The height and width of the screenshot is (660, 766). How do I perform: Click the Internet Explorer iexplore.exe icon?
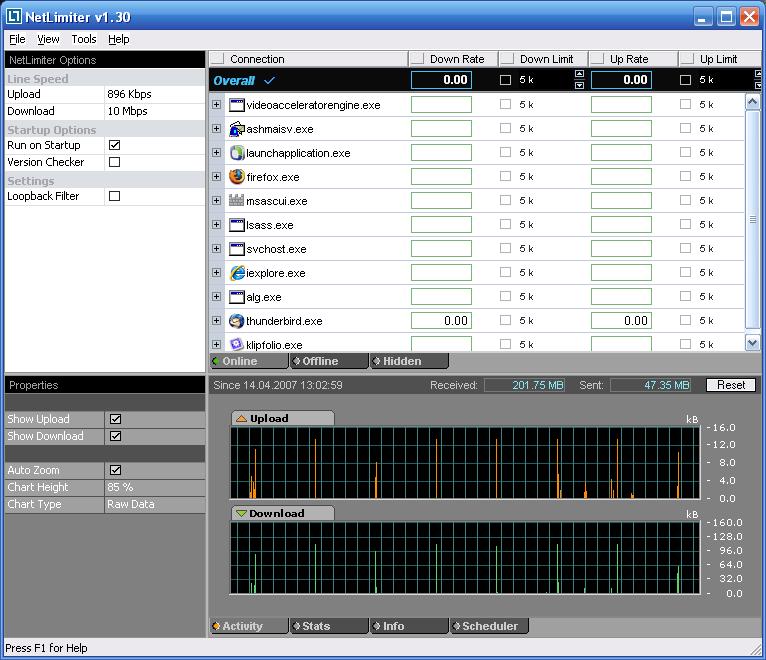click(237, 273)
